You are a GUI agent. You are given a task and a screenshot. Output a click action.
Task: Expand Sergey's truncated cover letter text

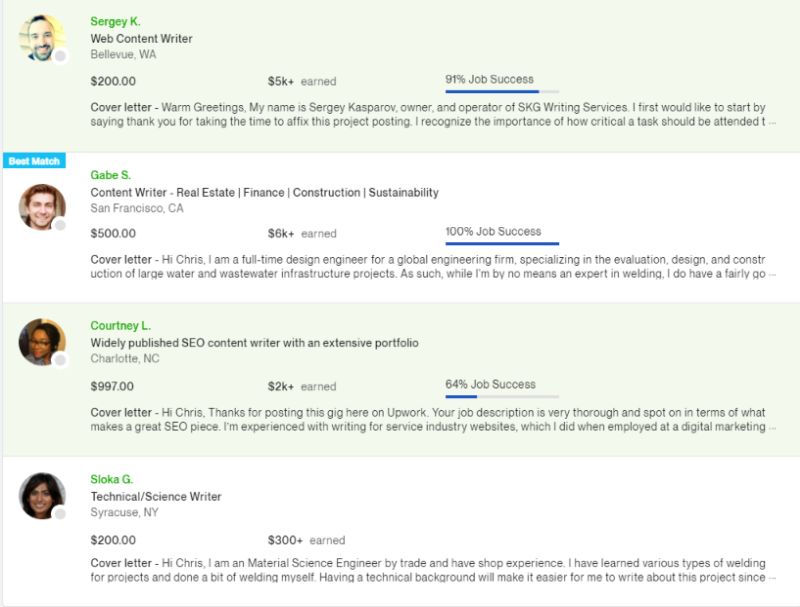point(771,122)
